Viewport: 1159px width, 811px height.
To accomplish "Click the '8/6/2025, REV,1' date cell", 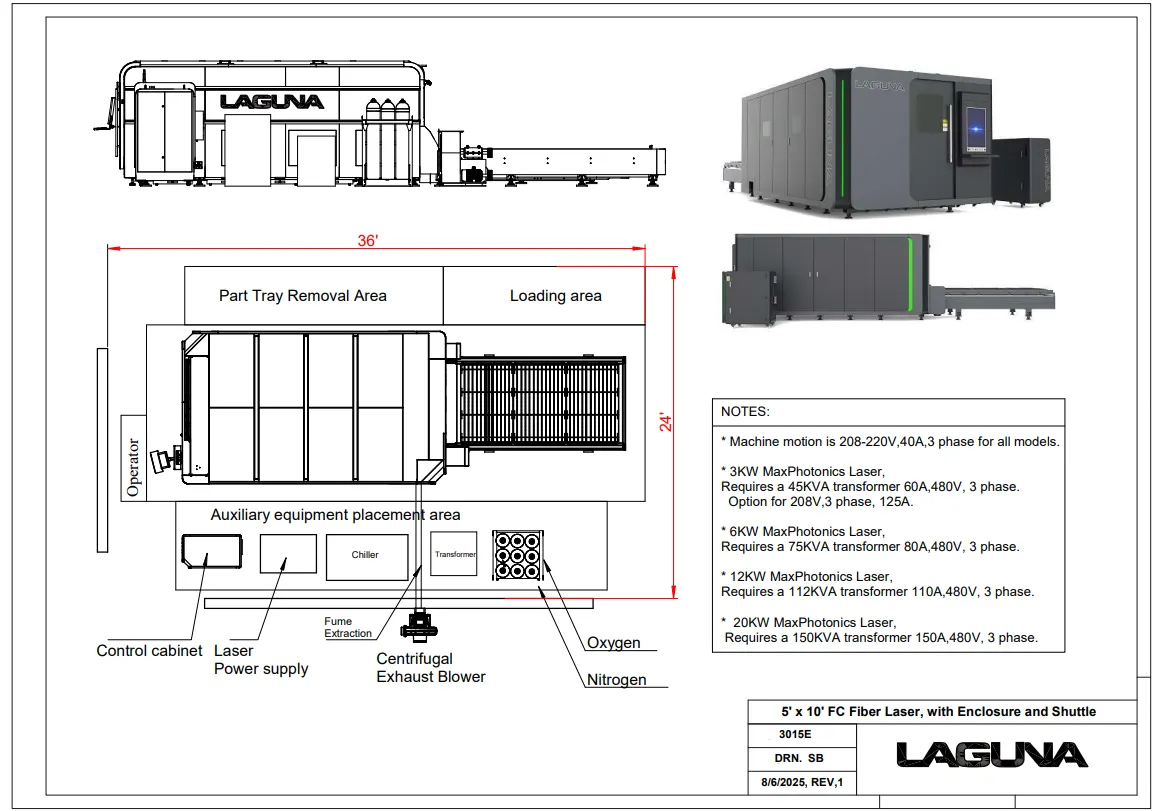I will 802,782.
